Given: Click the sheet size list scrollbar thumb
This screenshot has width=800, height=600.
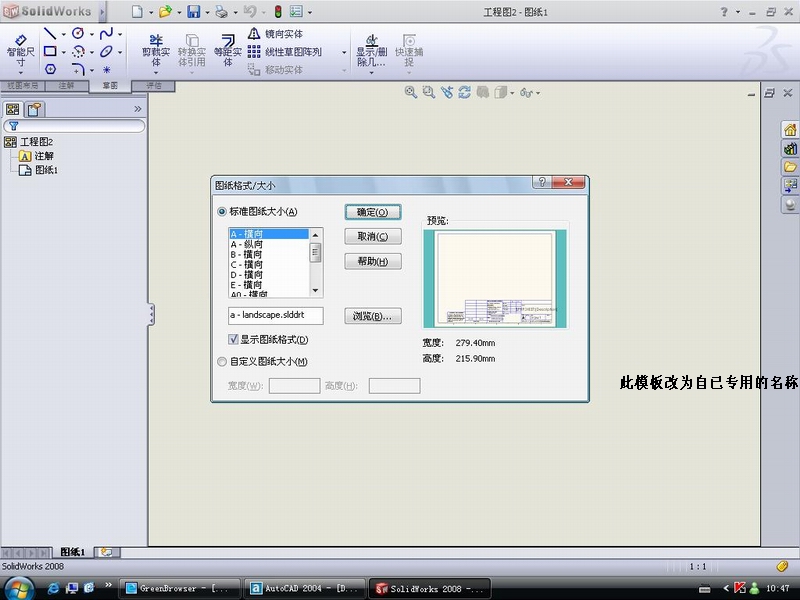Looking at the screenshot, I should 315,253.
